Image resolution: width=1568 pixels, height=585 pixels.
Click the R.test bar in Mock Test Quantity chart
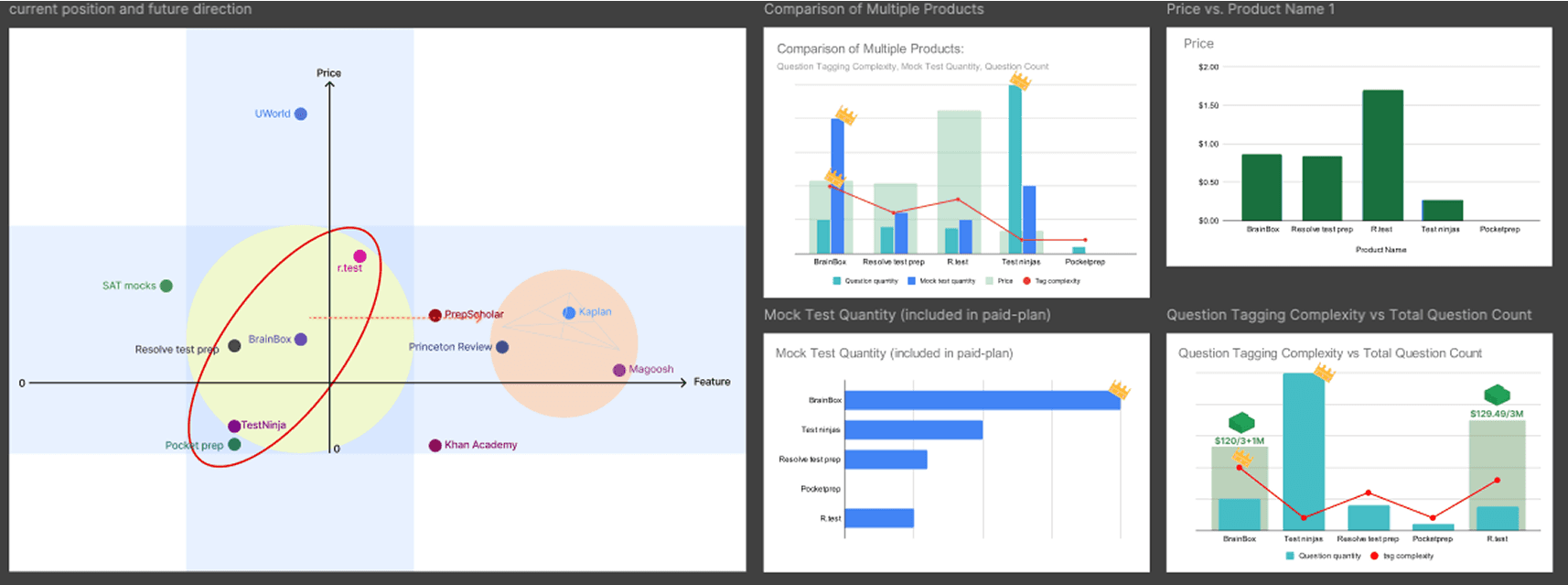click(879, 518)
